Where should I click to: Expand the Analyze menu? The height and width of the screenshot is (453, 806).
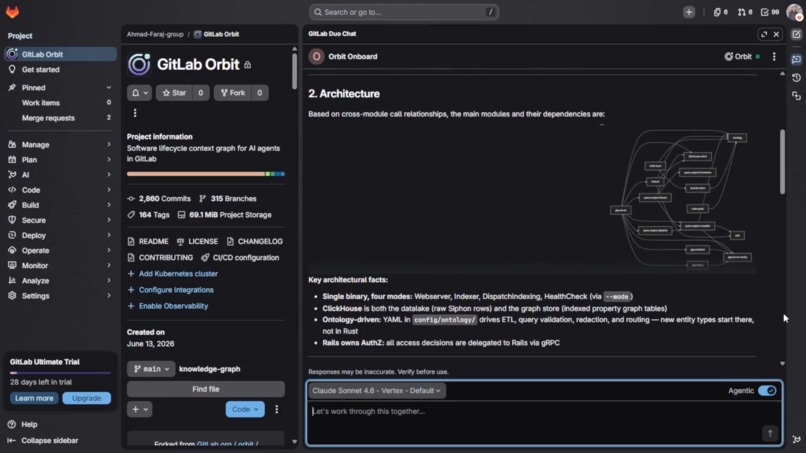tap(61, 281)
